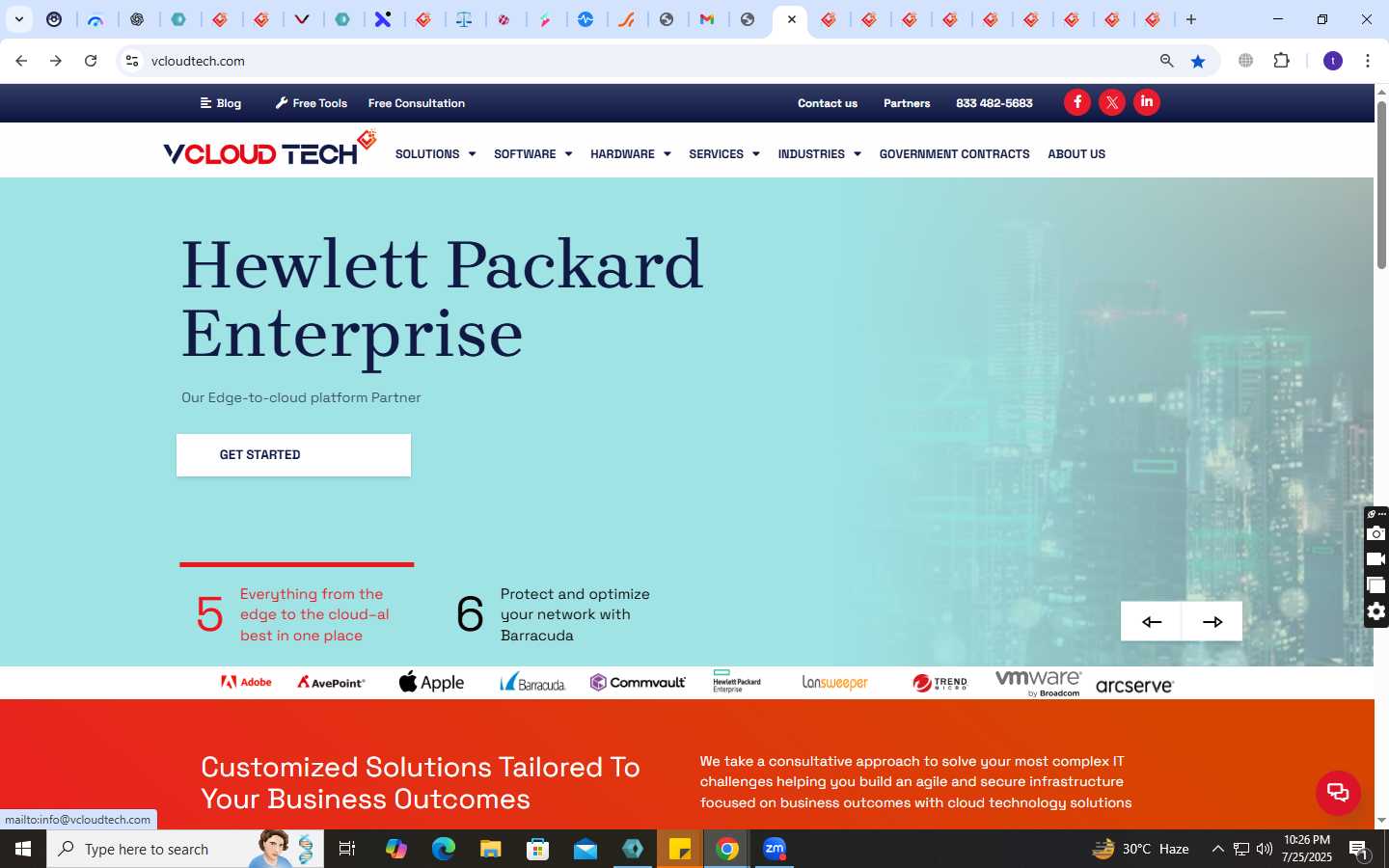Open the Chrome tab search dropdown

(x=18, y=19)
